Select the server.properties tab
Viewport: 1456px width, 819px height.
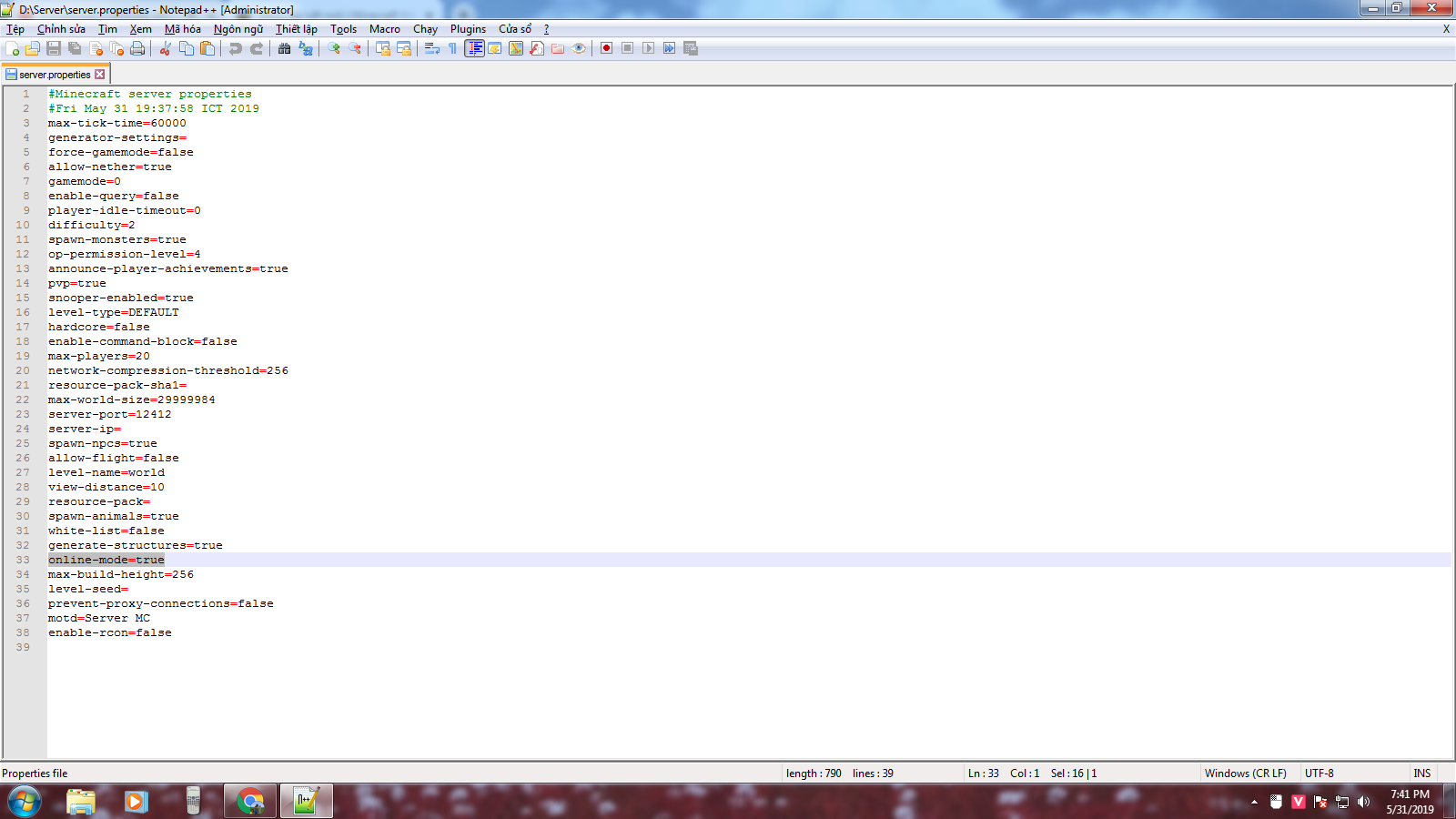pyautogui.click(x=55, y=75)
